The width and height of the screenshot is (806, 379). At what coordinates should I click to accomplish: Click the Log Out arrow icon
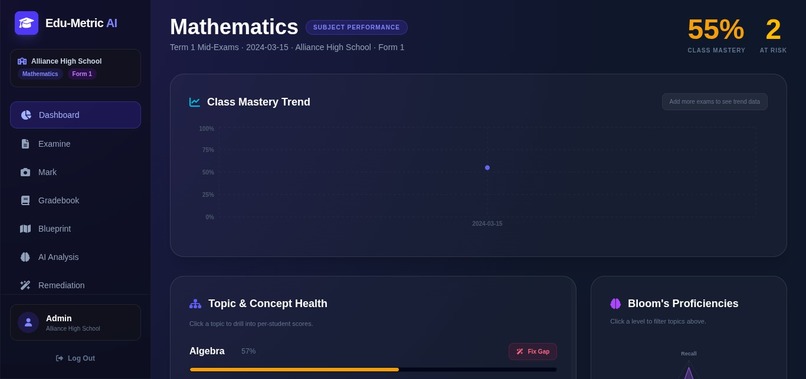60,358
